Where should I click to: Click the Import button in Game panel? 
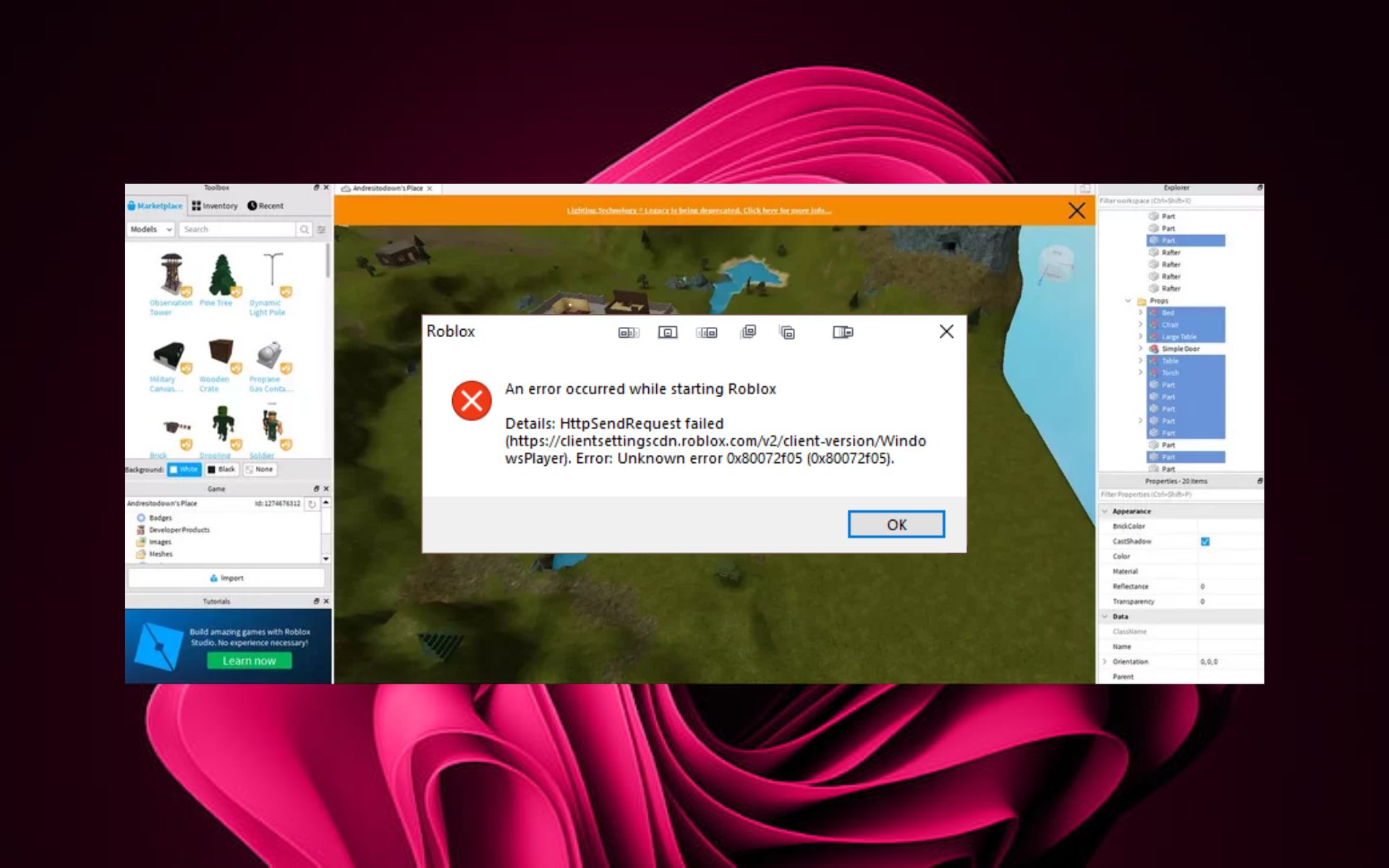[x=226, y=578]
